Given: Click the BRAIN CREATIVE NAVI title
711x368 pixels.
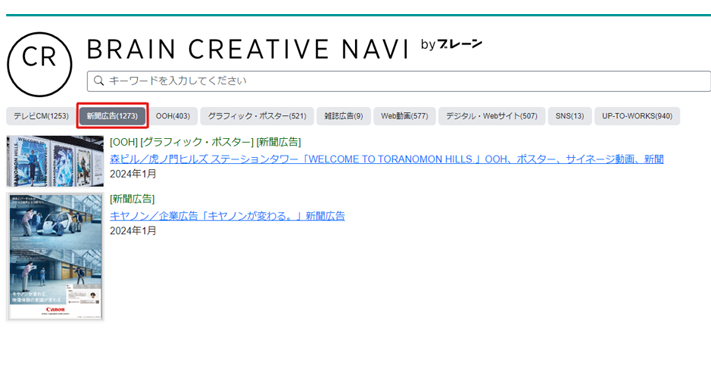Looking at the screenshot, I should click(x=248, y=49).
